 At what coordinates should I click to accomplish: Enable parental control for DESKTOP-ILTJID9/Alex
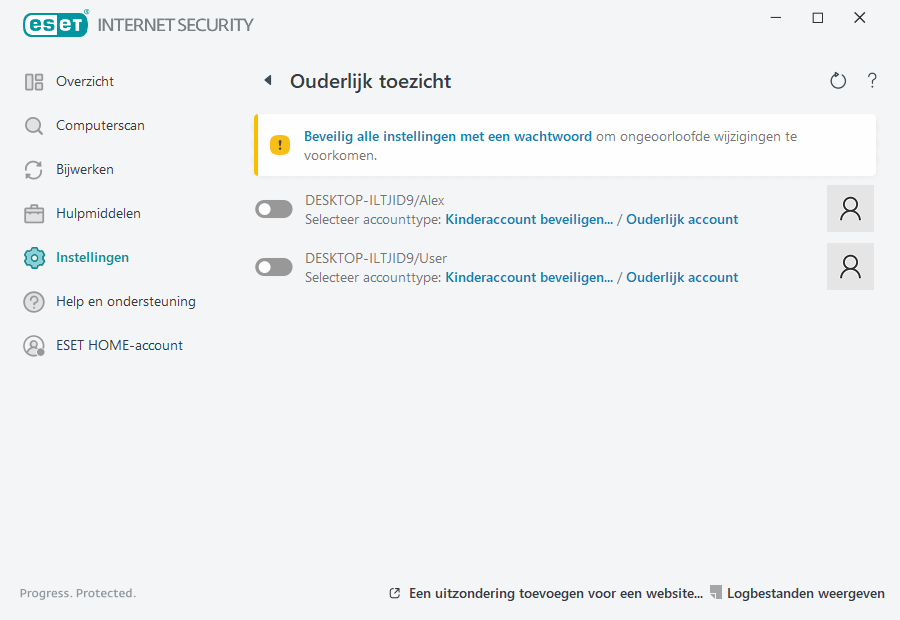(274, 209)
